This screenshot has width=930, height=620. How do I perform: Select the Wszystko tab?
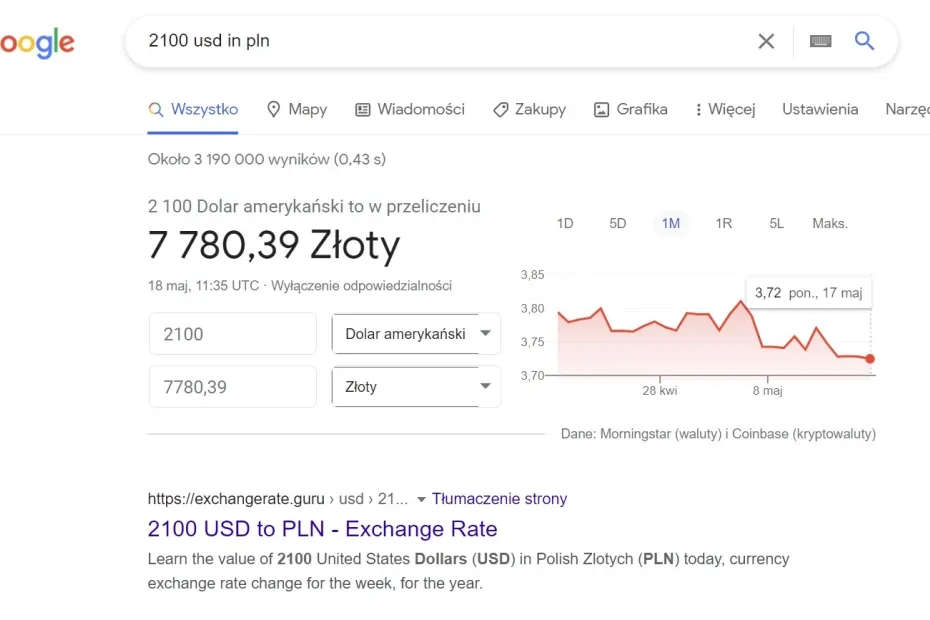[x=193, y=109]
